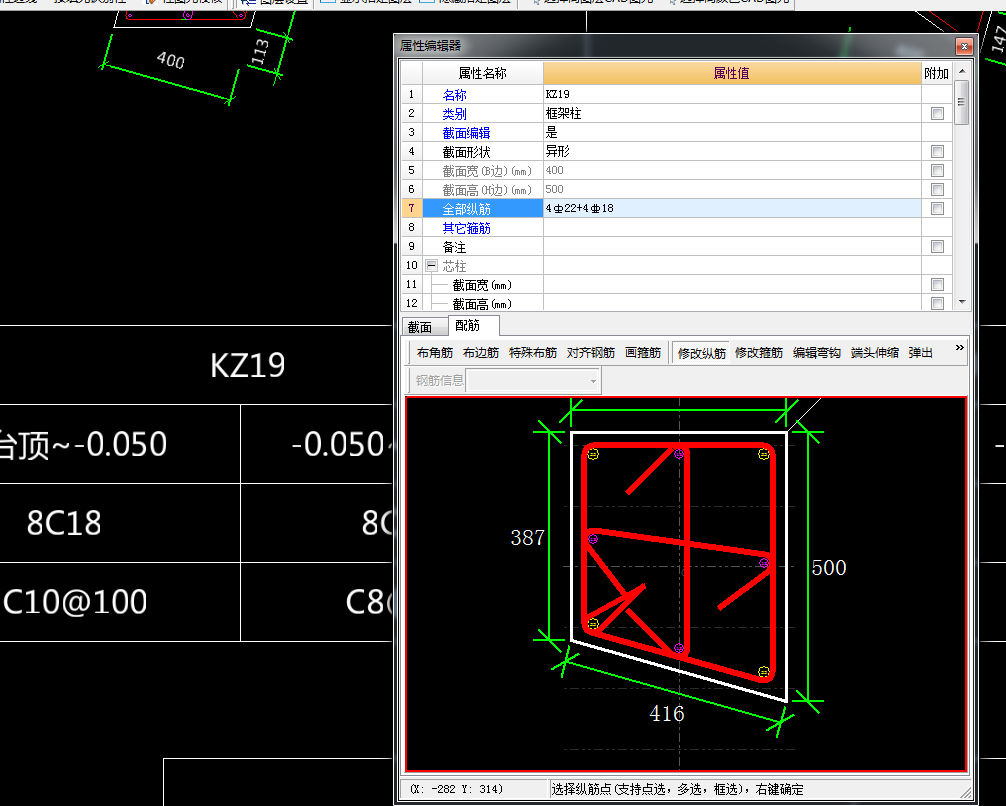Toggle 附加 checkbox for 类别 row

937,114
